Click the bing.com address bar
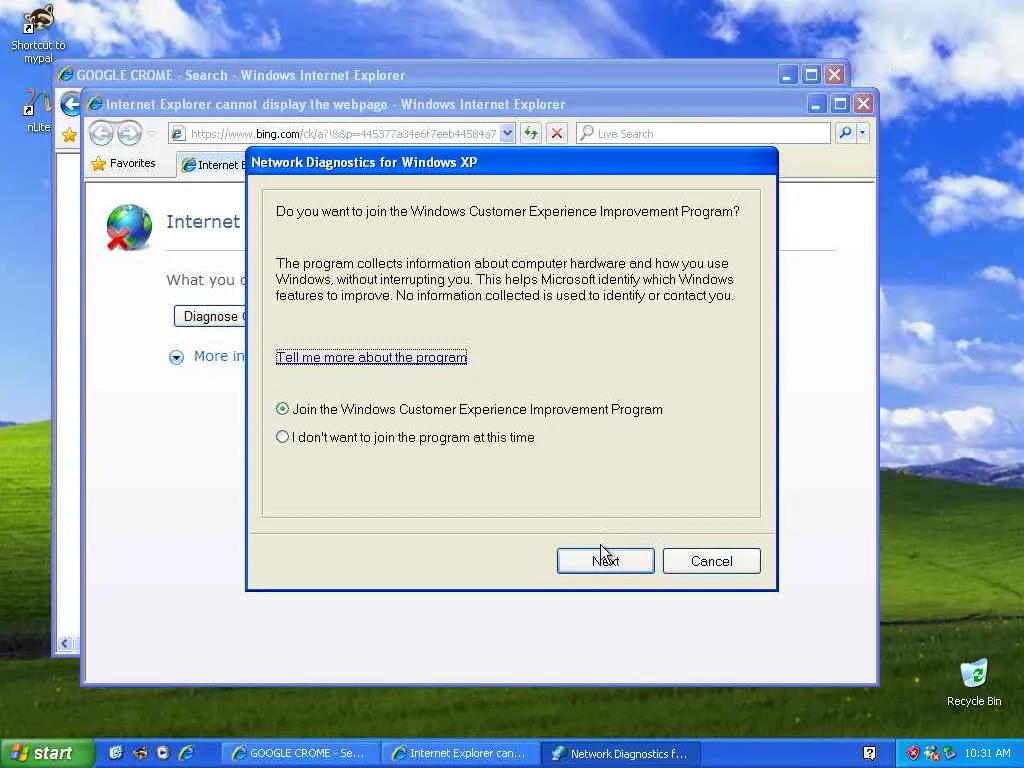The width and height of the screenshot is (1024, 768). point(343,134)
